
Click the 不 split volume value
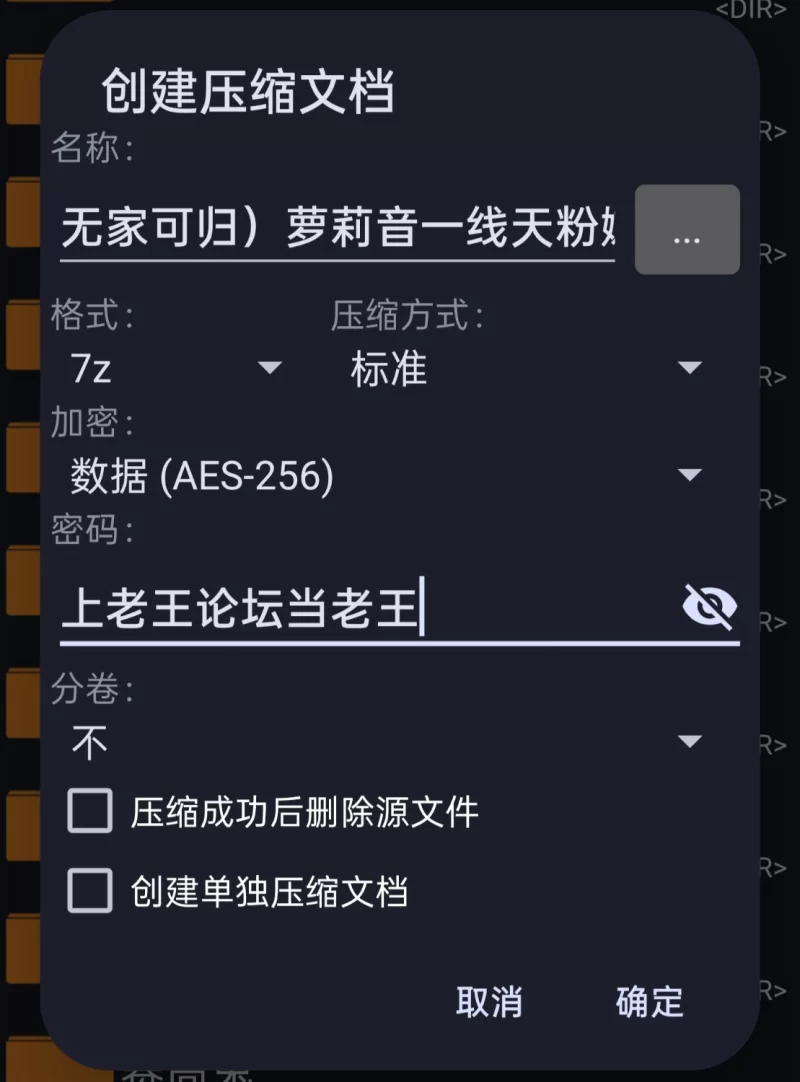90,743
